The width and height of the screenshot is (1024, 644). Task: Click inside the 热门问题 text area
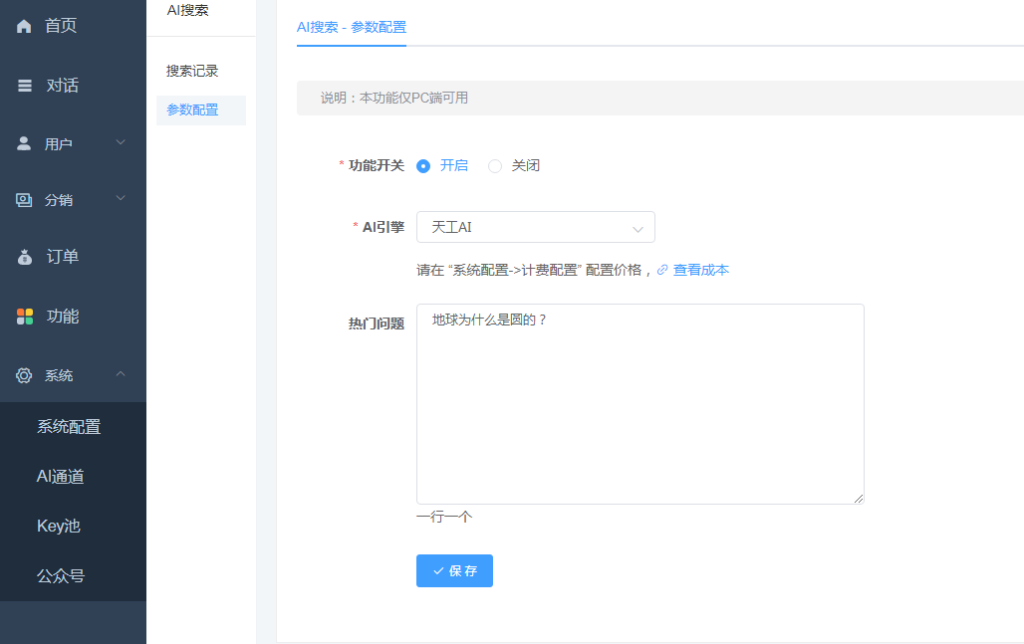(640, 400)
